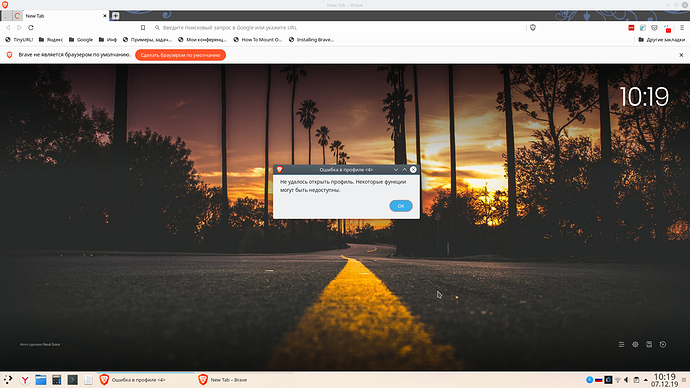Switch keyboard layout via Russian flag
Viewport: 690px width, 388px height.
coord(598,380)
